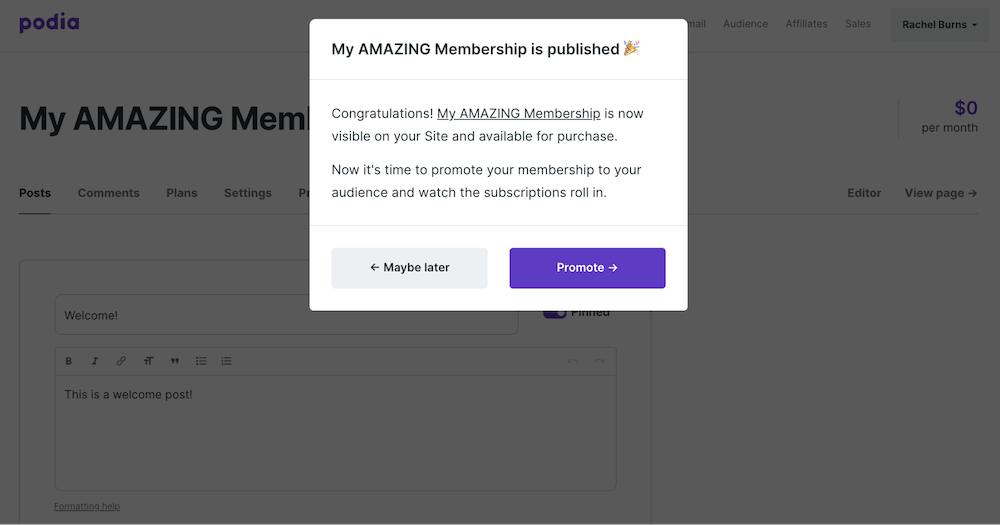Select the heading text size icon
Image resolution: width=1000 pixels, height=525 pixels.
coord(148,361)
